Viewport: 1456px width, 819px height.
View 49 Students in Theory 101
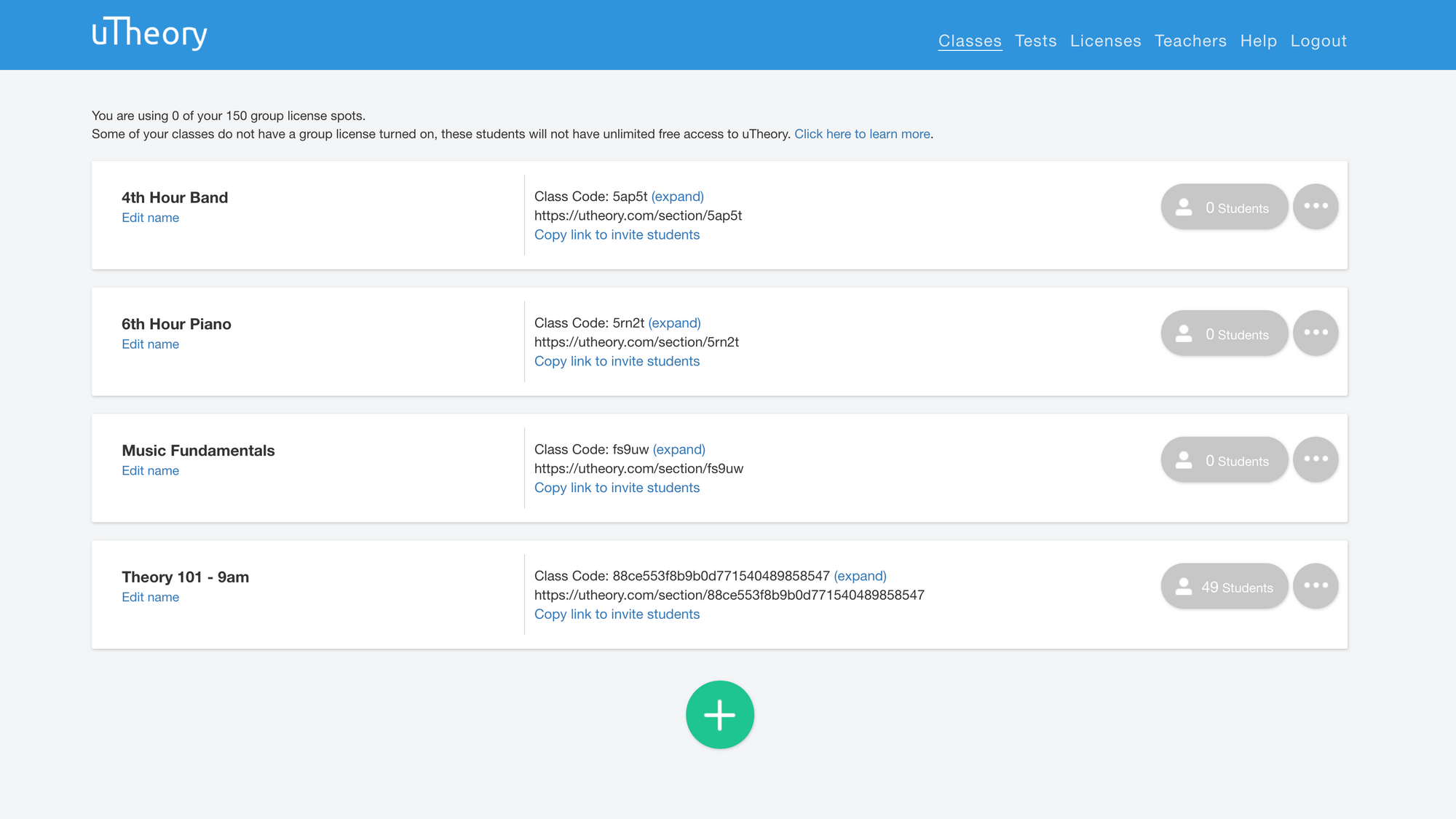click(x=1224, y=587)
